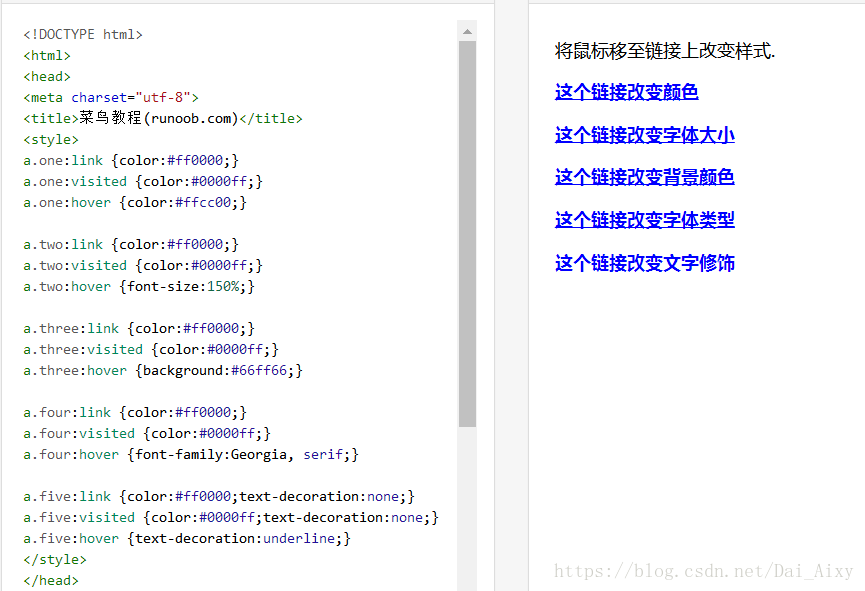Click the paragraph 将鼠标移至链接上改变样式.

click(665, 51)
